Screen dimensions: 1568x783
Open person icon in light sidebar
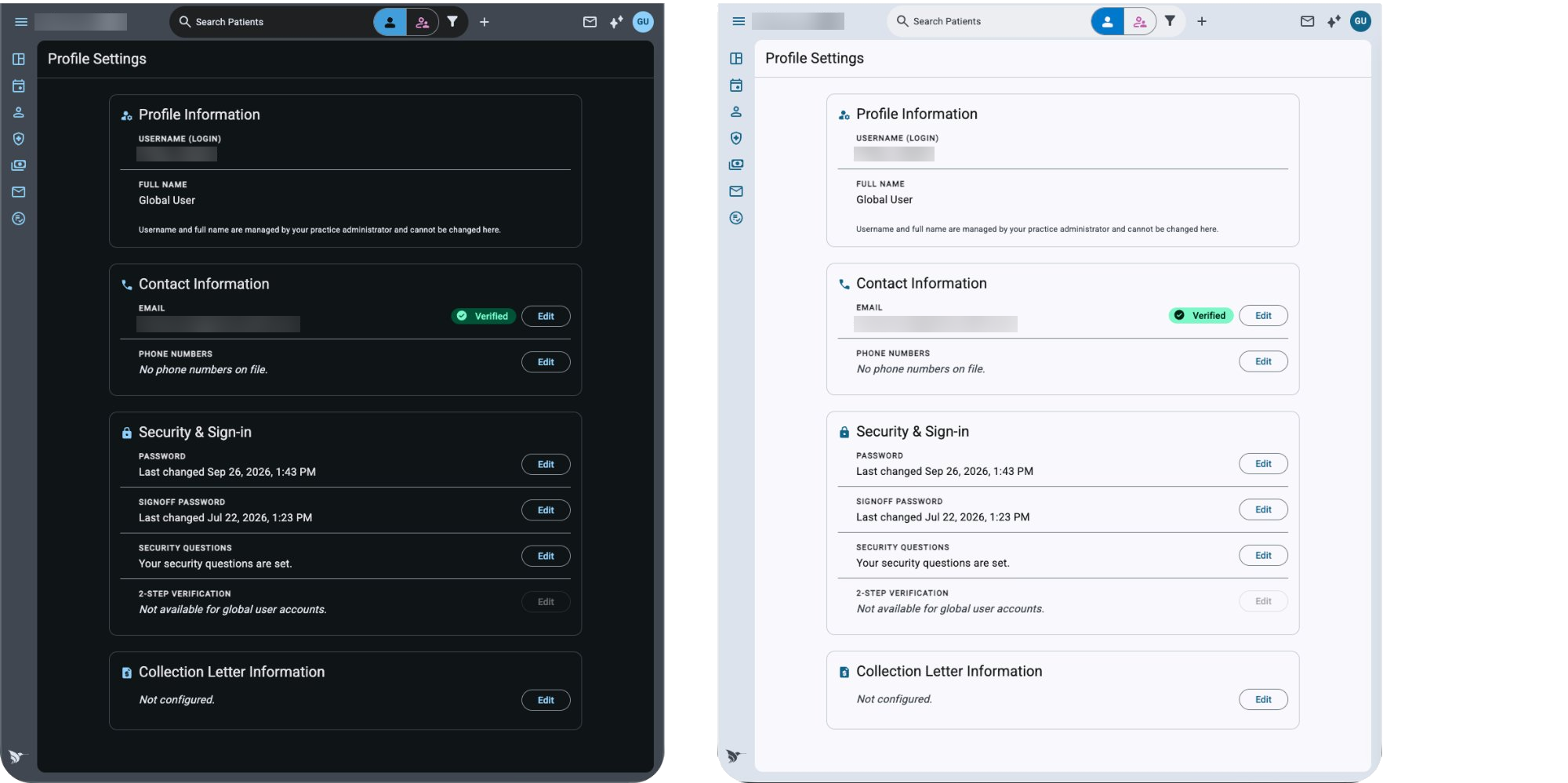(736, 111)
